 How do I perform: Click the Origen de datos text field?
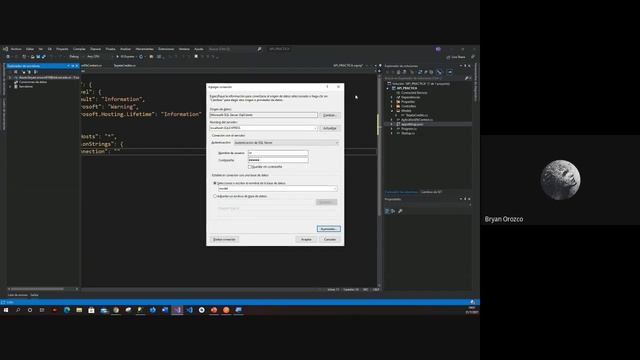click(263, 115)
